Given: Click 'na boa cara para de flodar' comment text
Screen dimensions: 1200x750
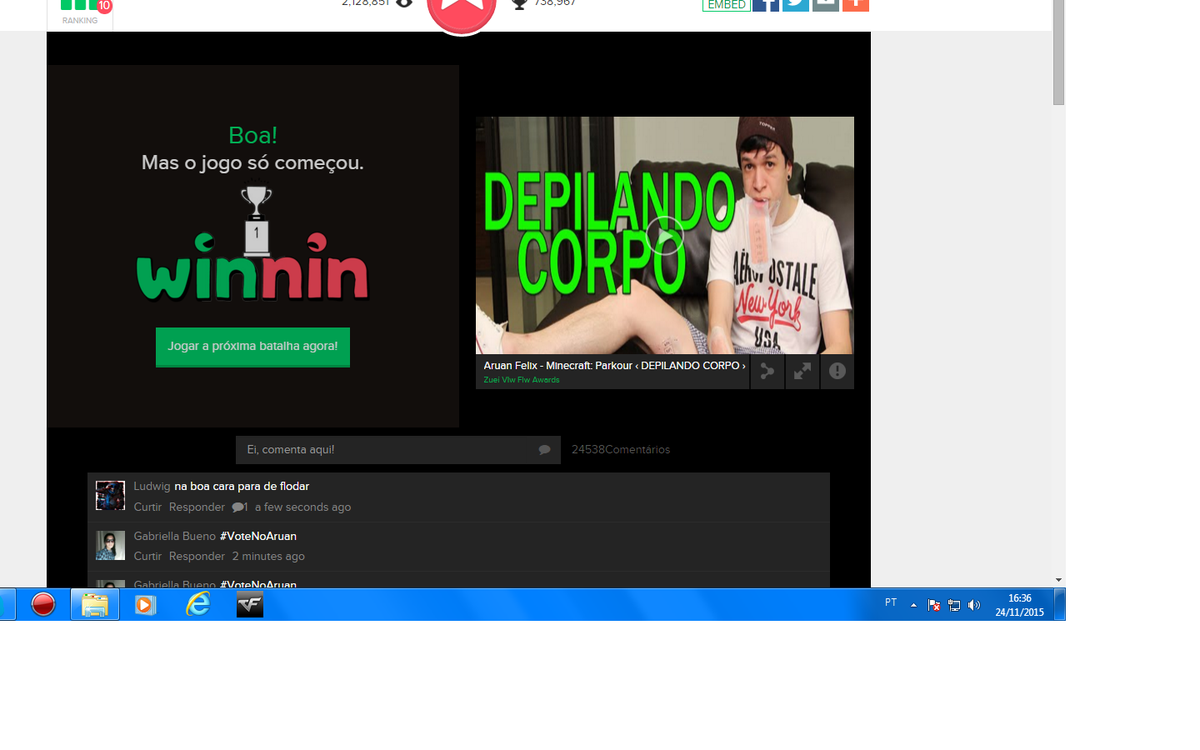Looking at the screenshot, I should (242, 486).
